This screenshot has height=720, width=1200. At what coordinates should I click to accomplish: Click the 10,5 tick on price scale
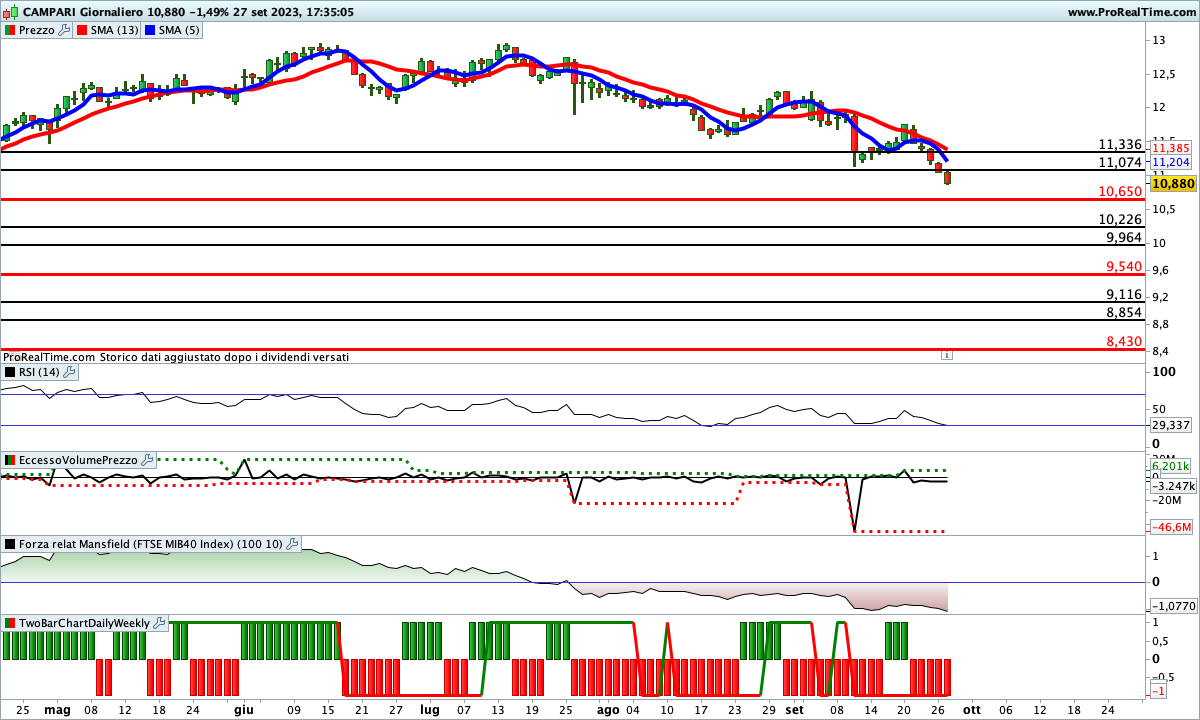(x=1163, y=209)
